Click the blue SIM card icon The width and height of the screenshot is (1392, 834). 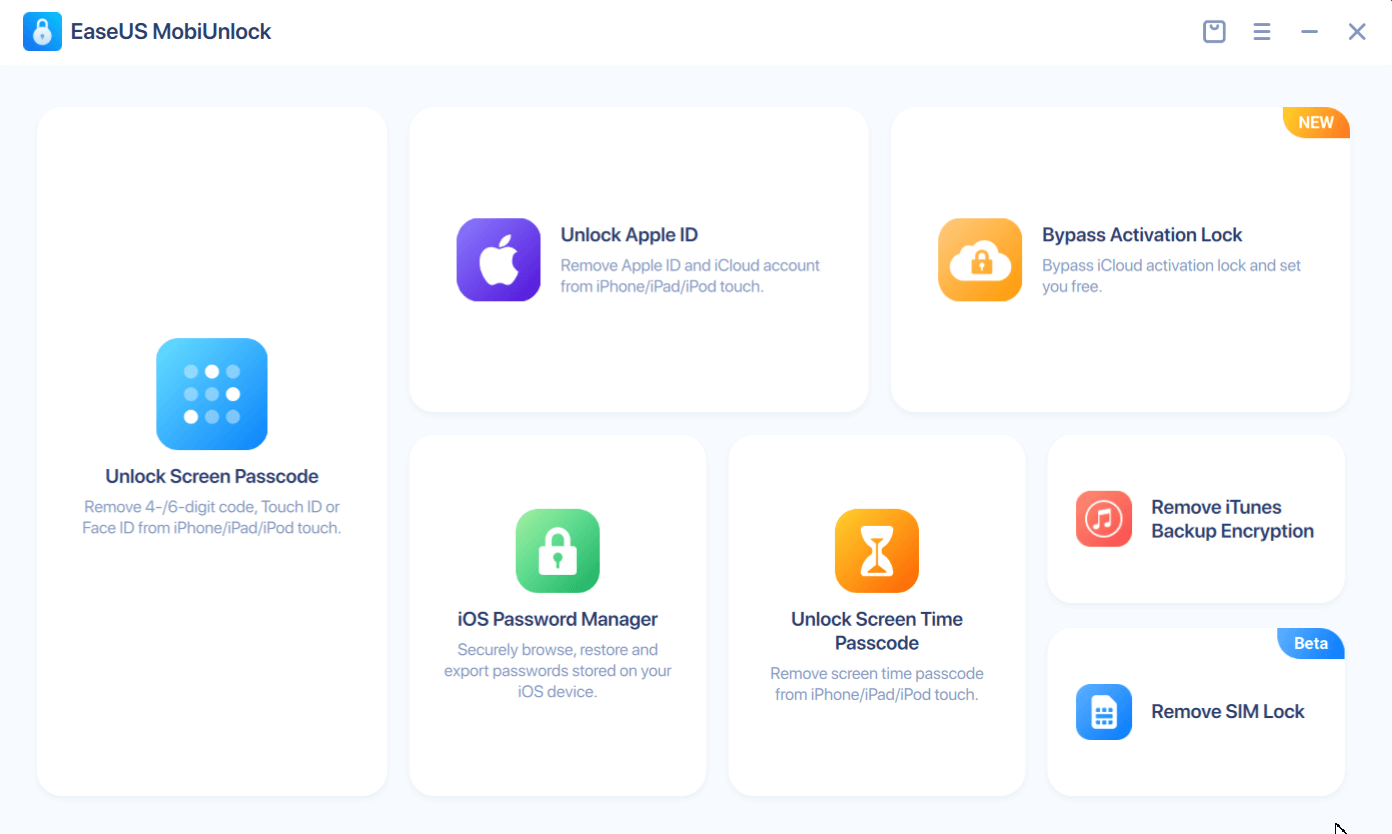click(x=1104, y=712)
